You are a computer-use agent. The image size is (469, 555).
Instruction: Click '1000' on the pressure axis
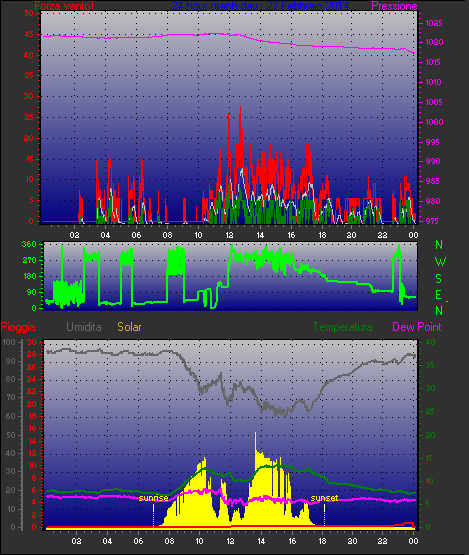click(x=434, y=122)
